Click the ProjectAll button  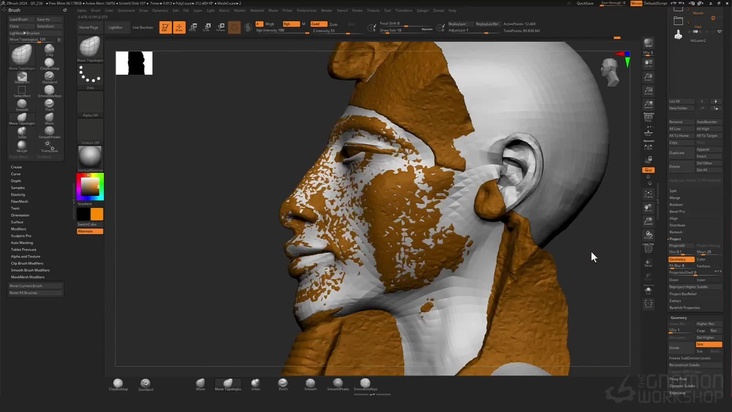tap(681, 245)
